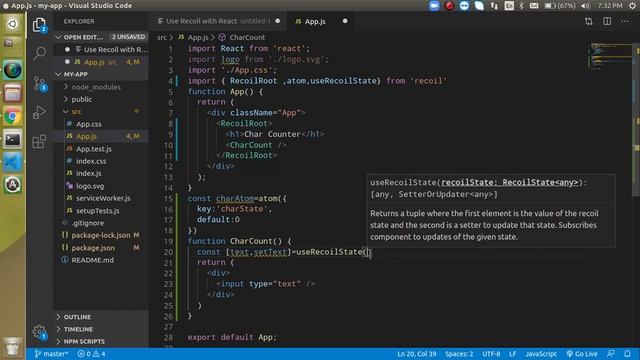Viewport: 640px width, 360px height.
Task: Open package-lock.json in the file tree
Action: [100, 236]
